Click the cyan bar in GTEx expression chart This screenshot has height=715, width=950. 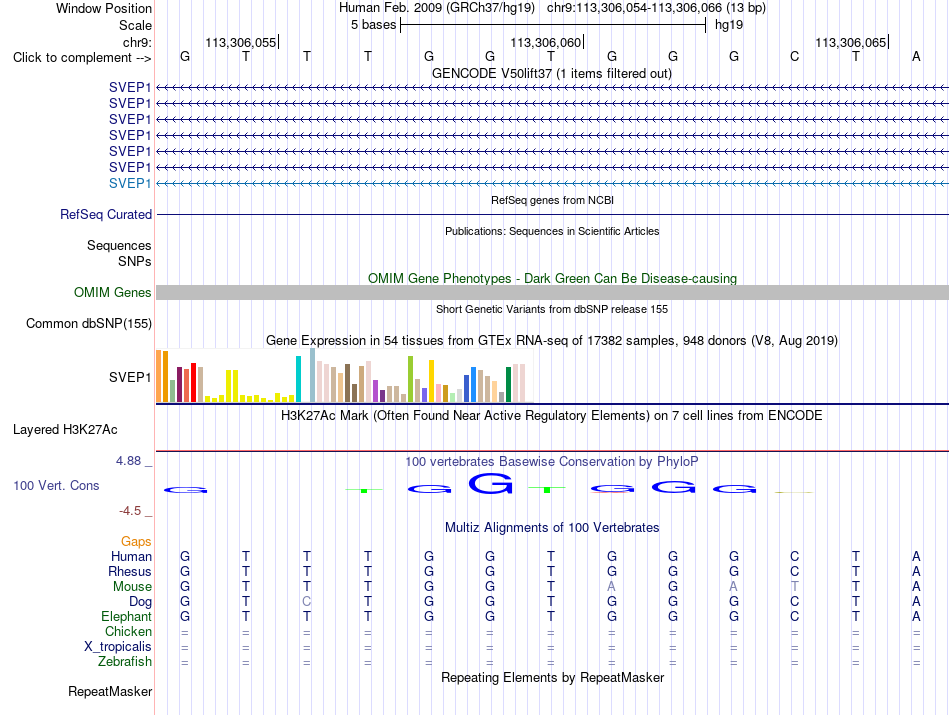tap(299, 379)
